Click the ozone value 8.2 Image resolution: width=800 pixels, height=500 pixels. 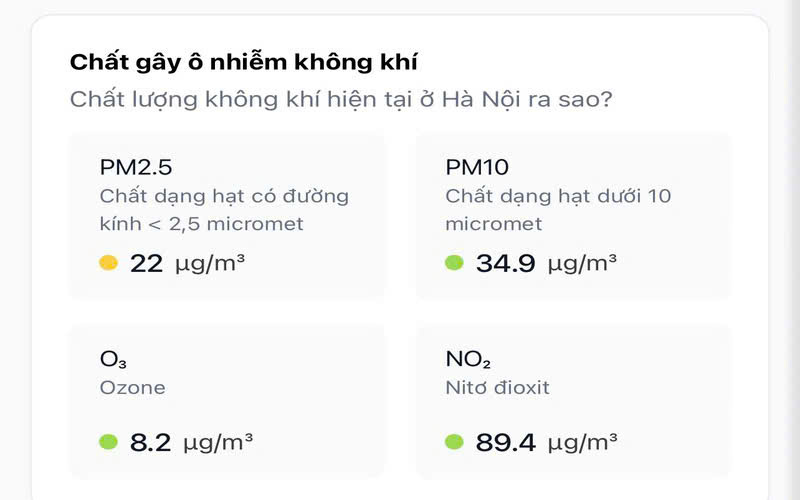click(151, 442)
